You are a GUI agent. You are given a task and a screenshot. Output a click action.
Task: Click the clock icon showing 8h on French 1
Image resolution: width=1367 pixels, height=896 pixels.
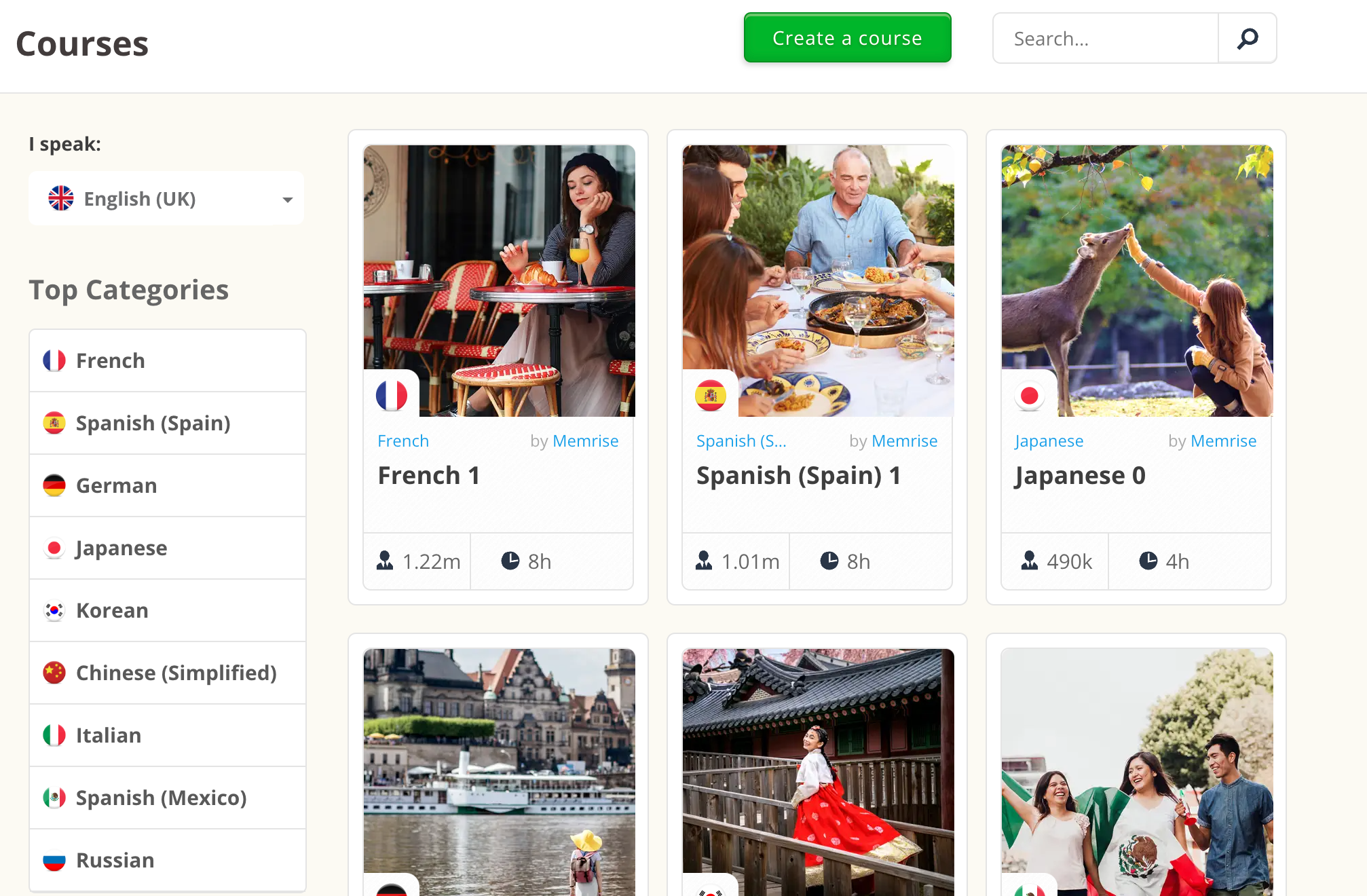pos(510,561)
